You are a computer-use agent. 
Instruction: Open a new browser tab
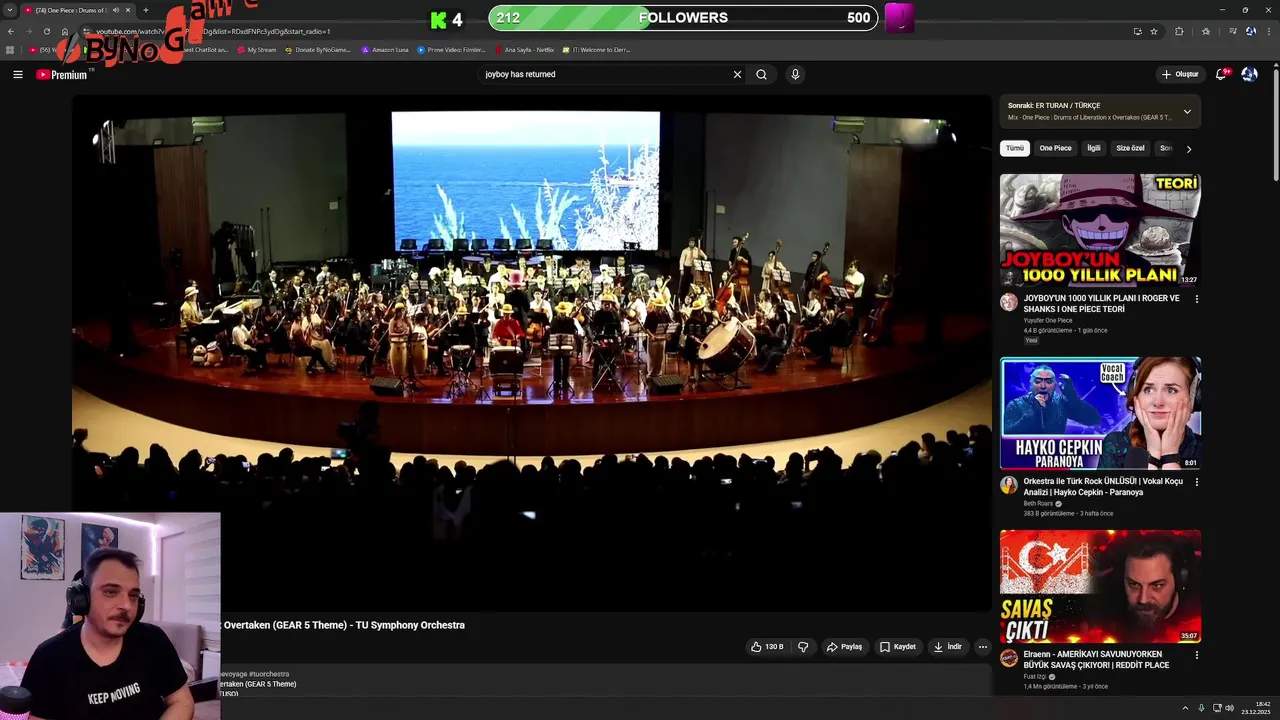click(145, 10)
